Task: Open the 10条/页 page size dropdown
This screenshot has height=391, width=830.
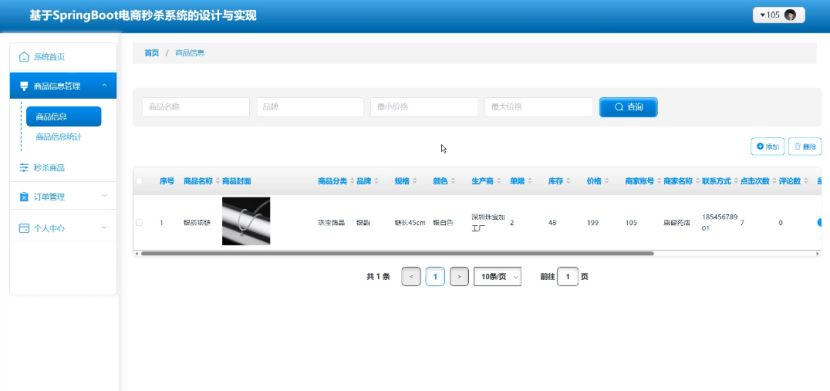Action: tap(497, 276)
